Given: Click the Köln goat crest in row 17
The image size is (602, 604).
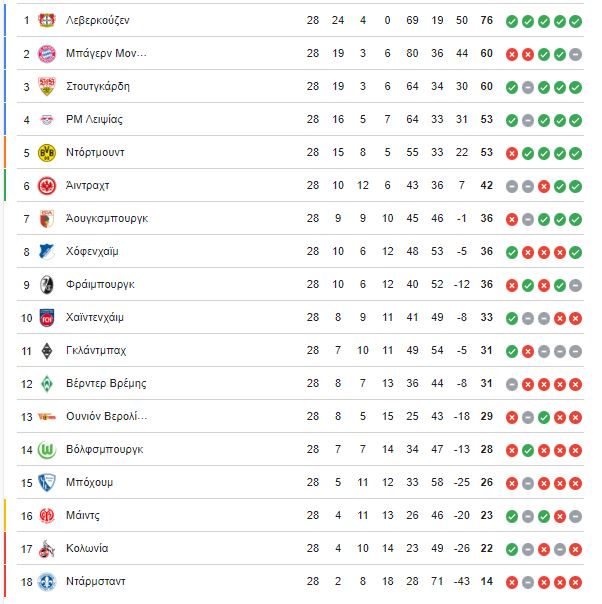Looking at the screenshot, I should coord(47,549).
